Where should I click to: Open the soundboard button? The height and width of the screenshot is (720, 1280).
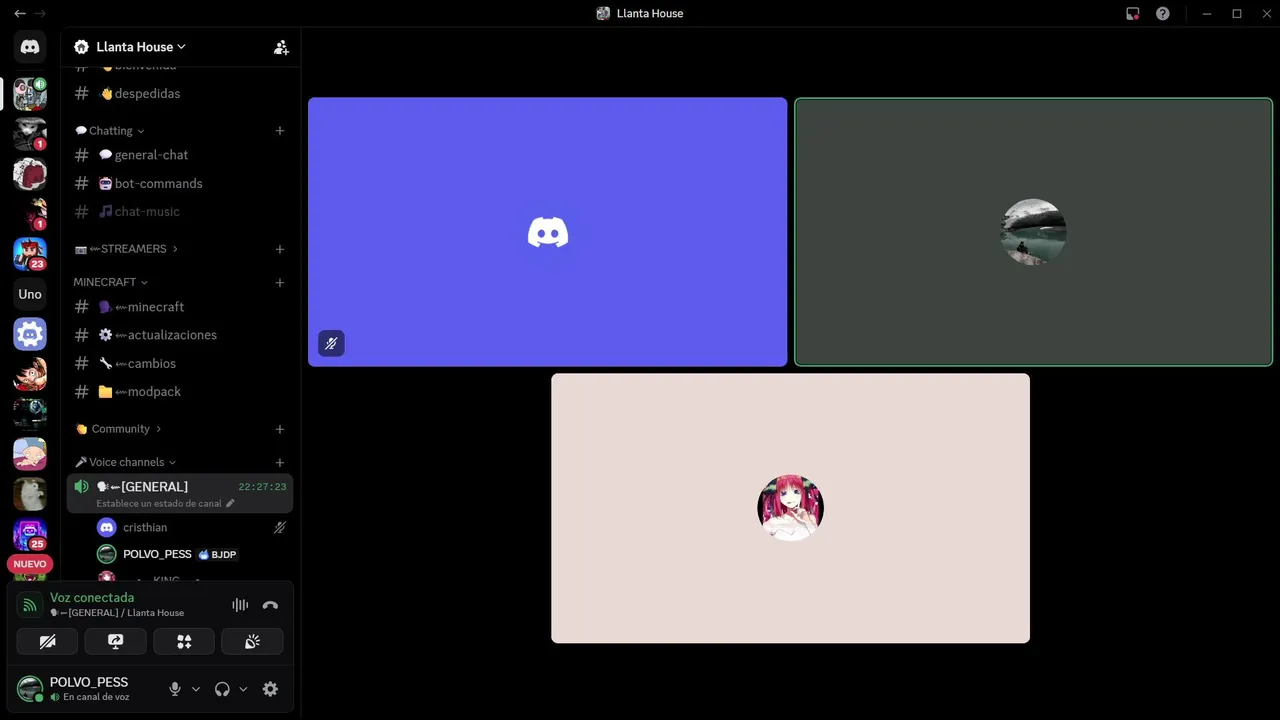coord(252,641)
